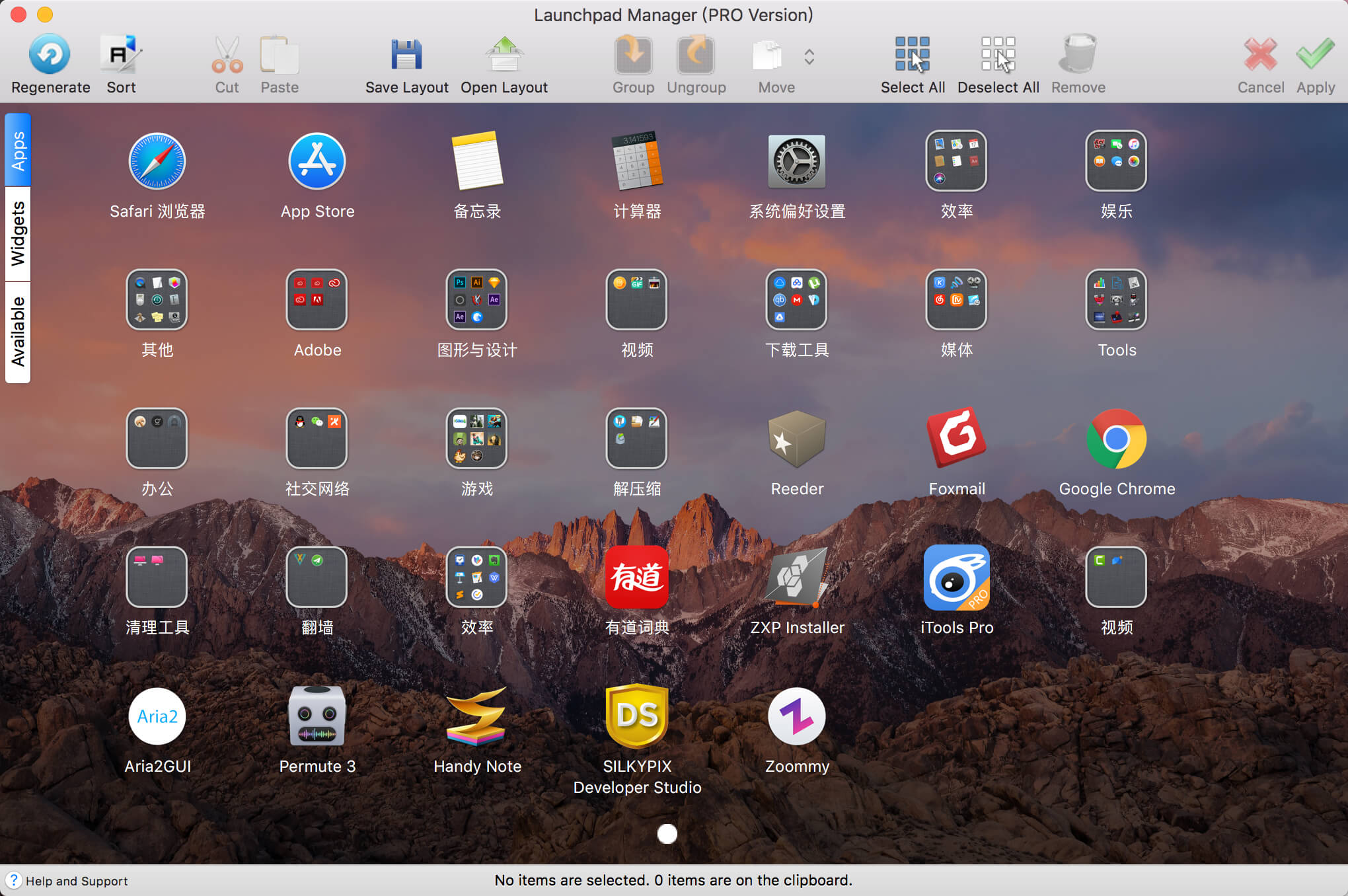Select the Safari 浏览器 icon
1348x896 pixels.
(157, 161)
